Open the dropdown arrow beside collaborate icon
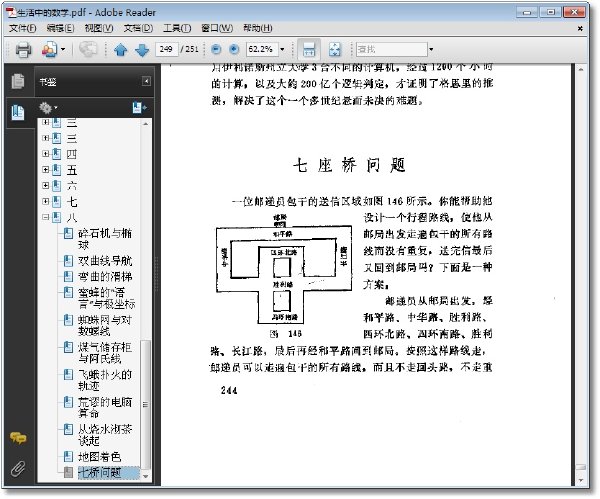 point(63,49)
